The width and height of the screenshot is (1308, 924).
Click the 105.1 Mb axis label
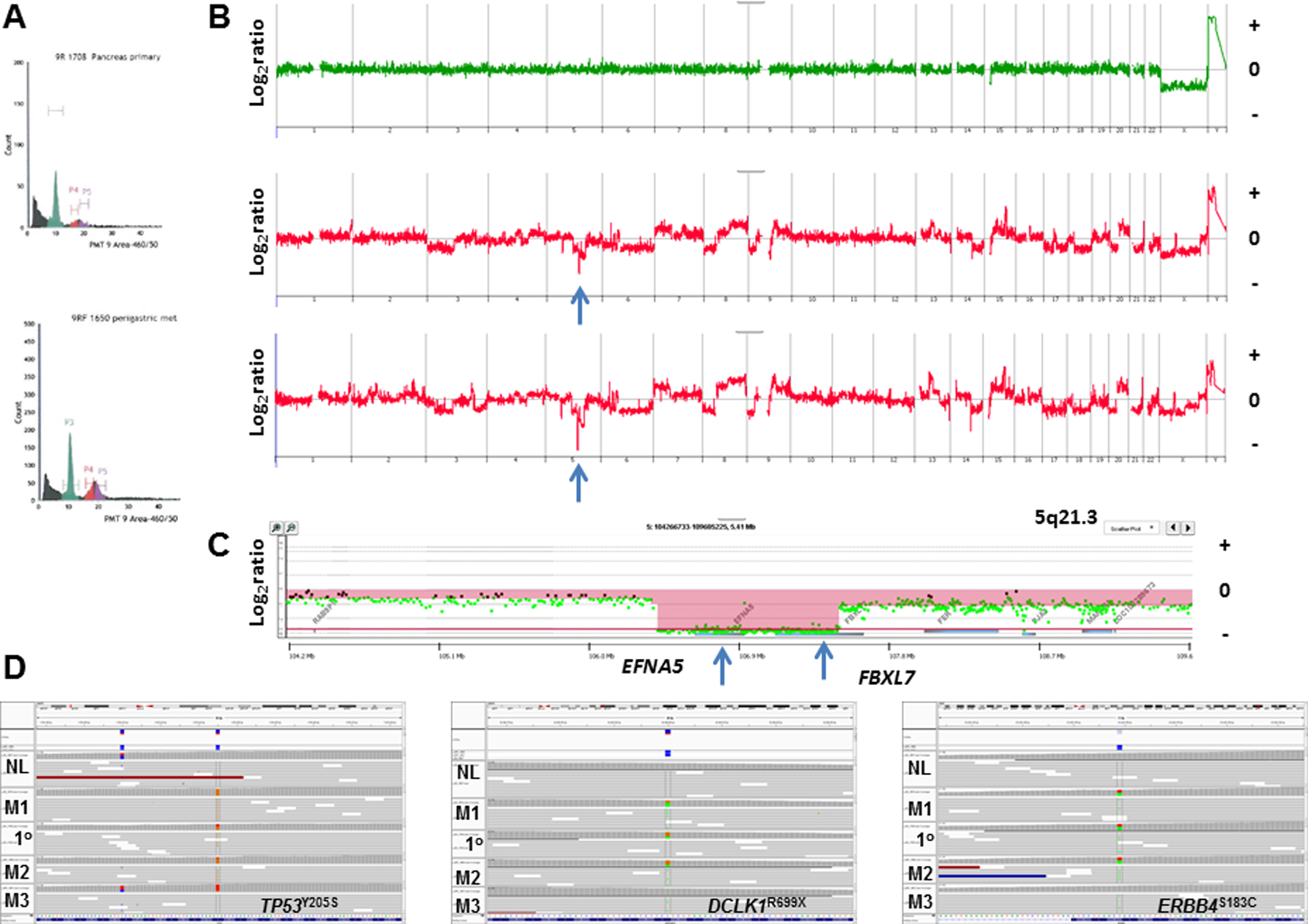click(451, 656)
